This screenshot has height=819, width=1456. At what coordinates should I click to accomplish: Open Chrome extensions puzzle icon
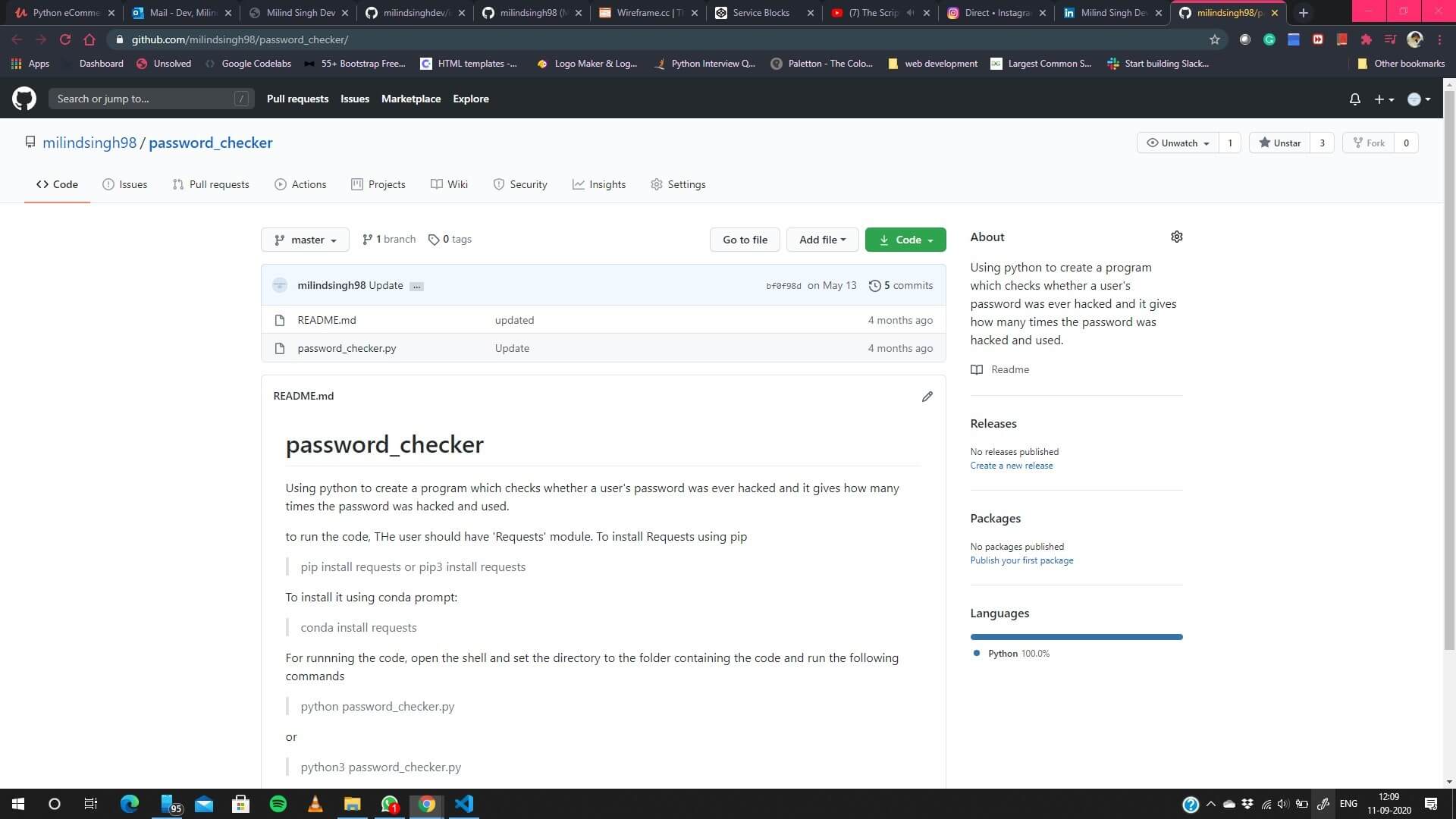click(1367, 39)
